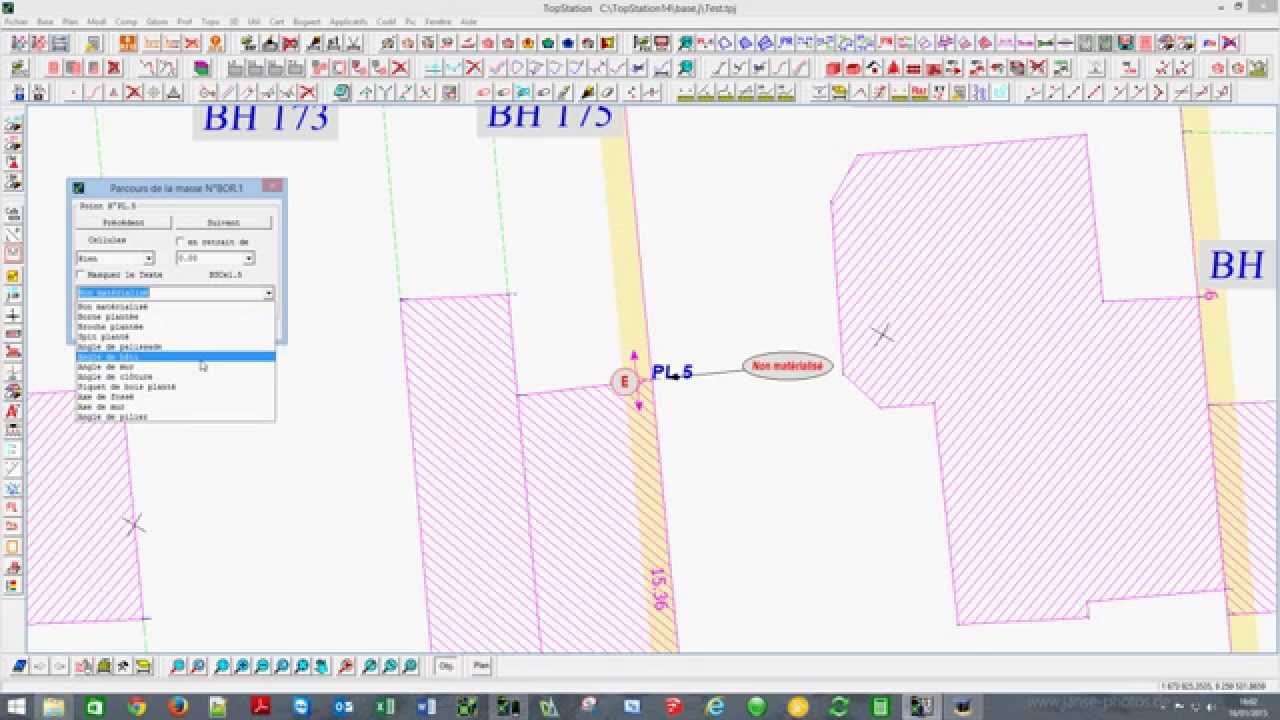This screenshot has height=720, width=1280.
Task: Select 'Angle de pilier' in the dropdown list
Action: click(175, 417)
